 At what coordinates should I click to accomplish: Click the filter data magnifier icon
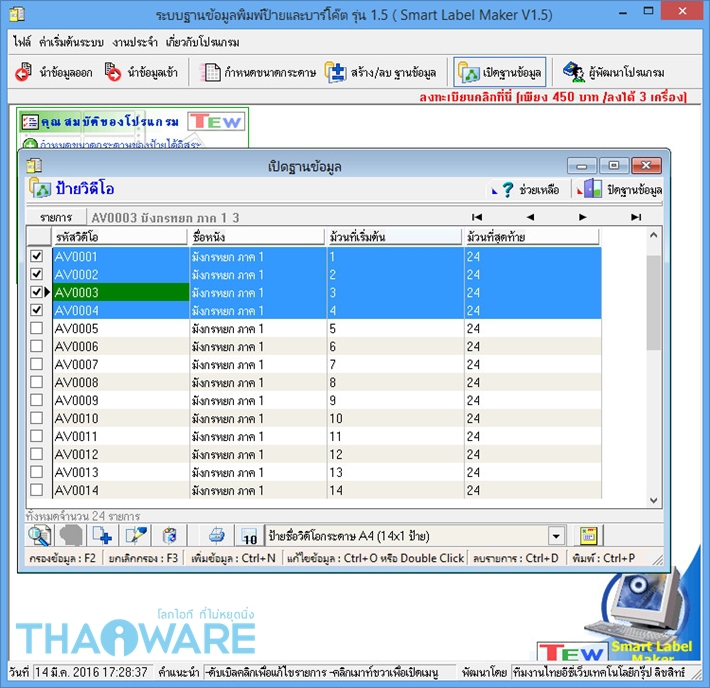(40, 536)
